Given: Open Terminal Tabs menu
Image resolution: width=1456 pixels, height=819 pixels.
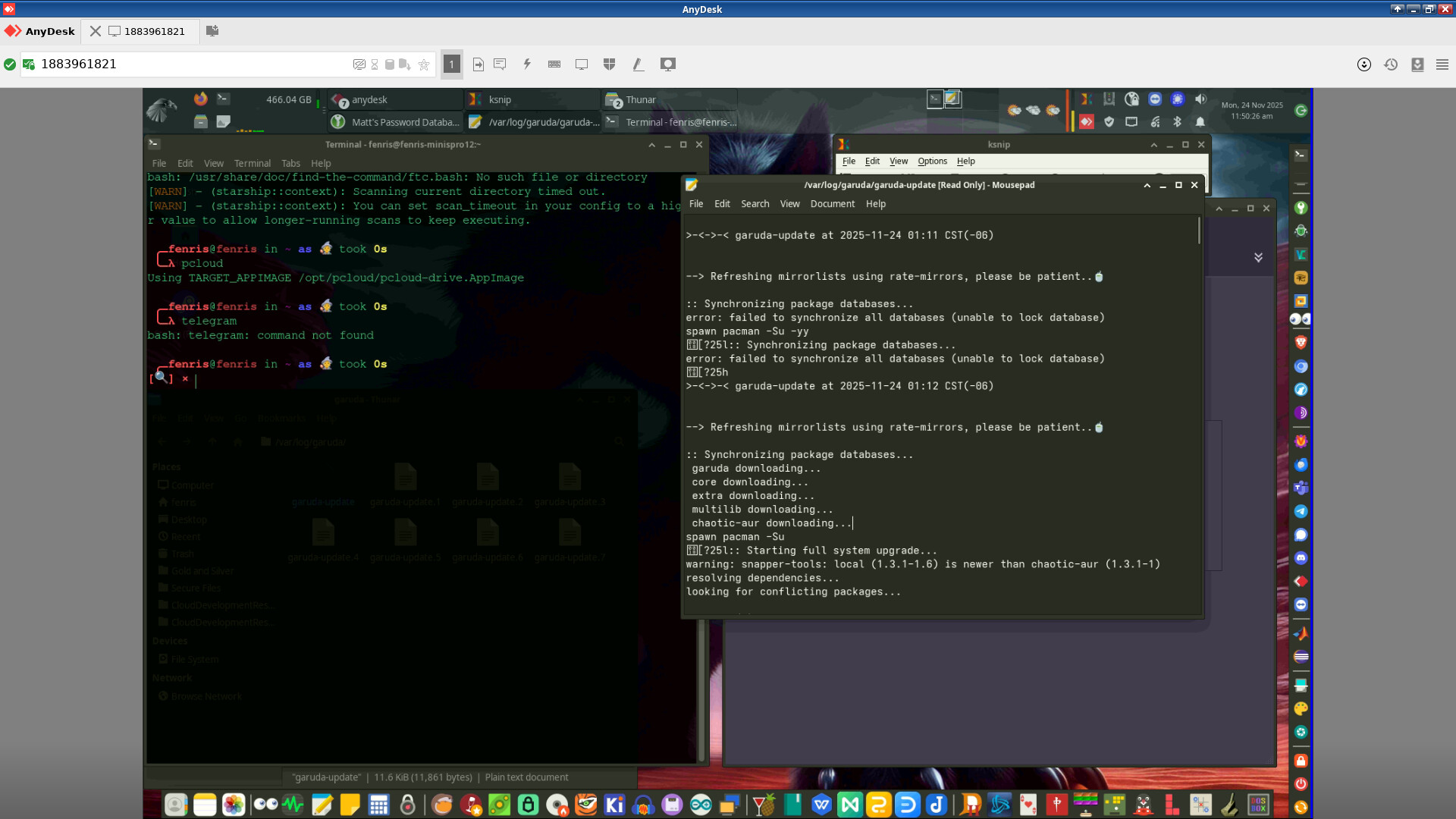Looking at the screenshot, I should tap(290, 163).
